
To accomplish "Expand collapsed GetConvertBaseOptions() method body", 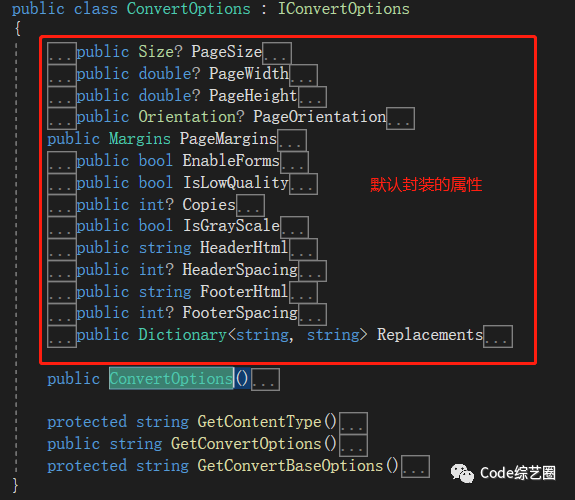I will [415, 467].
